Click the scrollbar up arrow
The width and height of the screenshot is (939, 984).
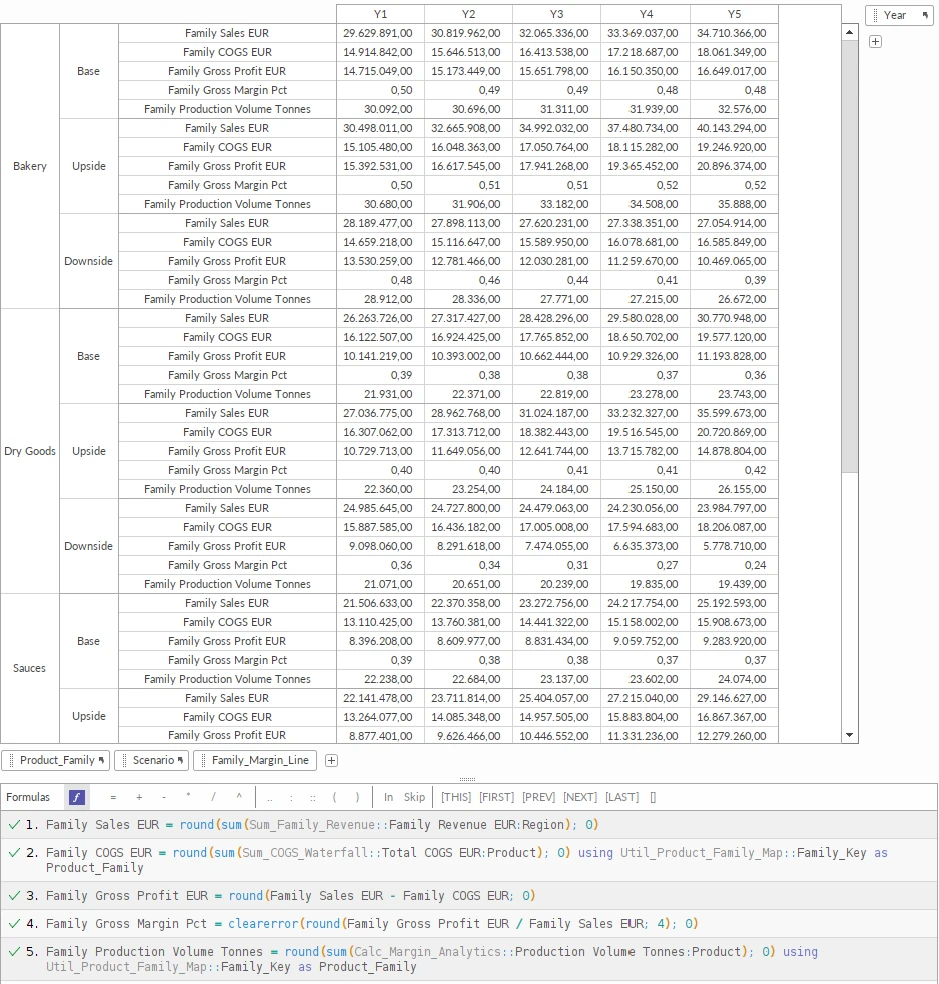(x=849, y=32)
